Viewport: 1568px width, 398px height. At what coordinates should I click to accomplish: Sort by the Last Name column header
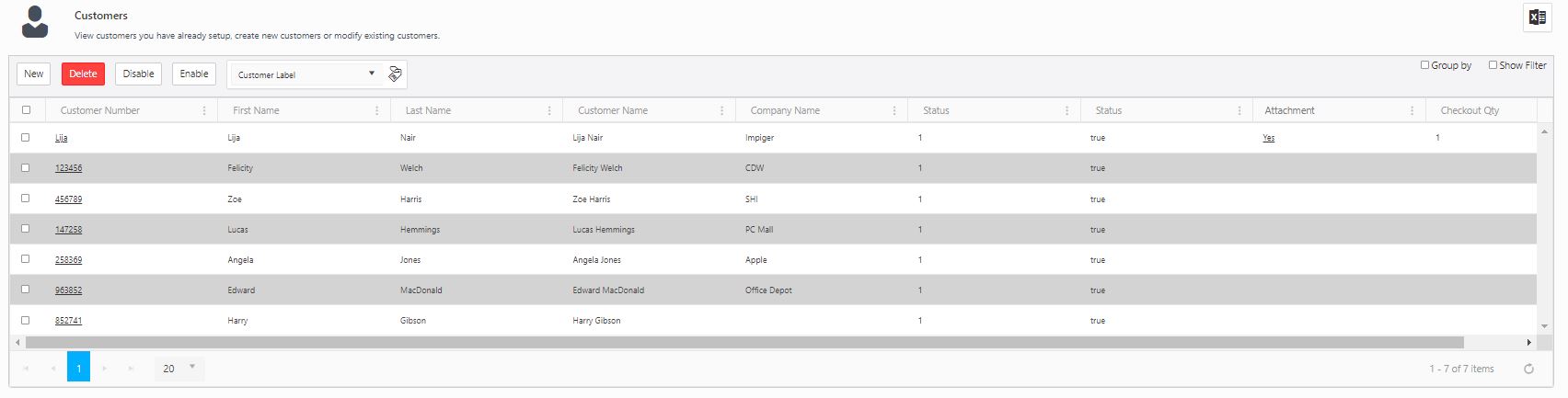[428, 110]
